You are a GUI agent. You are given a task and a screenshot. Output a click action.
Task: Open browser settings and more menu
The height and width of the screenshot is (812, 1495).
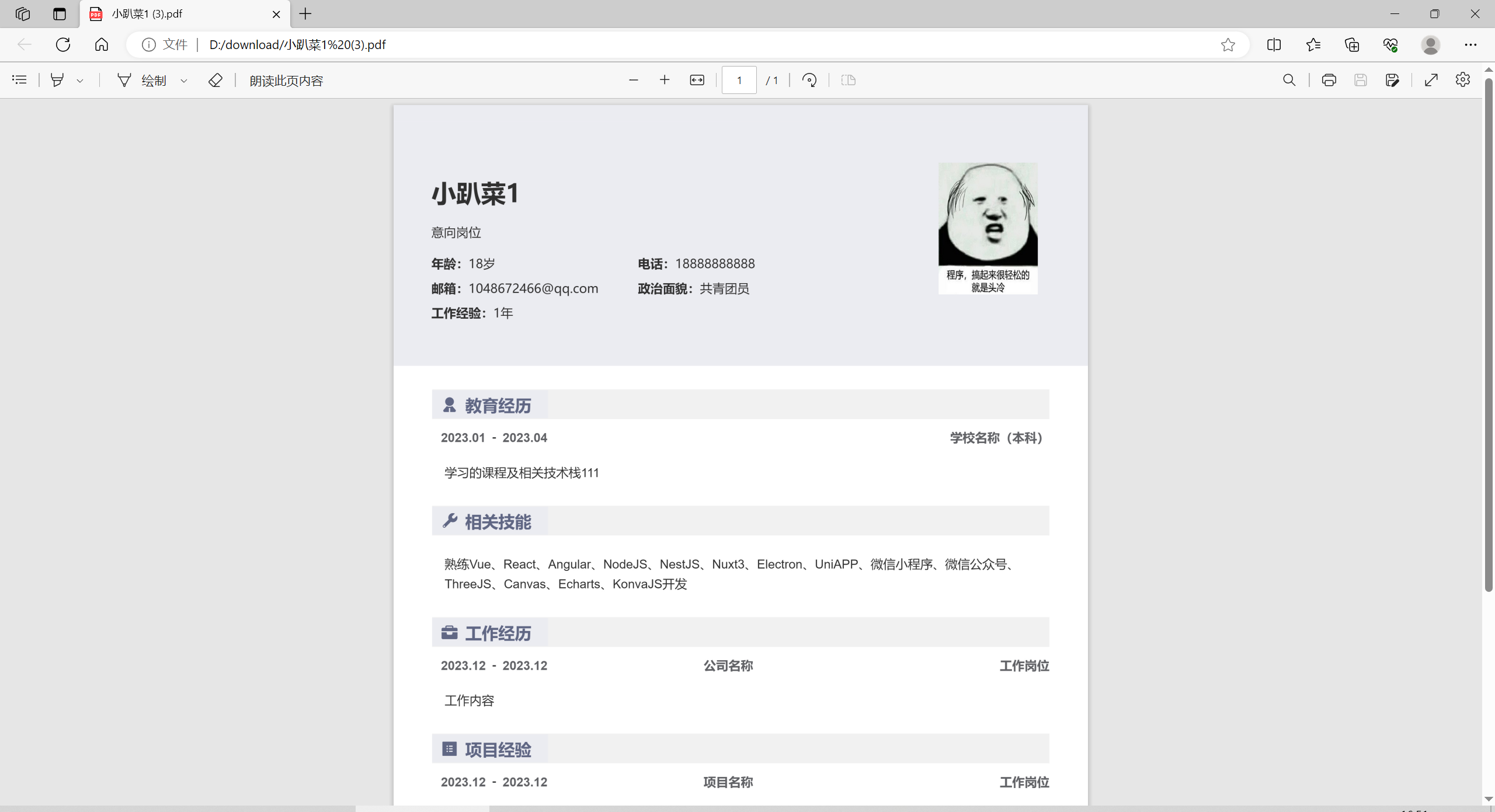point(1470,45)
